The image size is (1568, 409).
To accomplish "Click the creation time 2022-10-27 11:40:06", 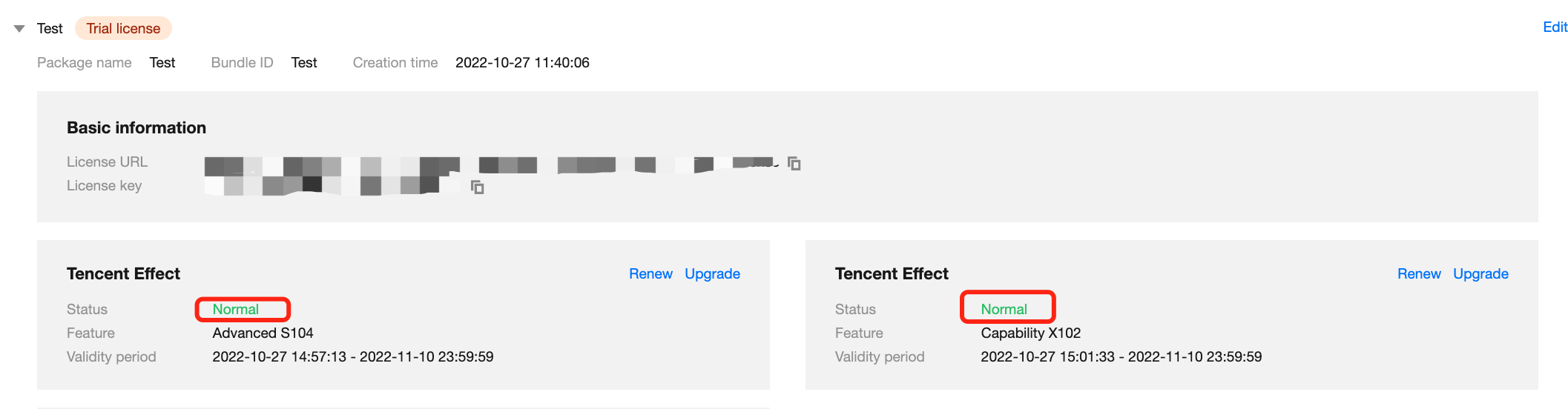I will point(522,63).
